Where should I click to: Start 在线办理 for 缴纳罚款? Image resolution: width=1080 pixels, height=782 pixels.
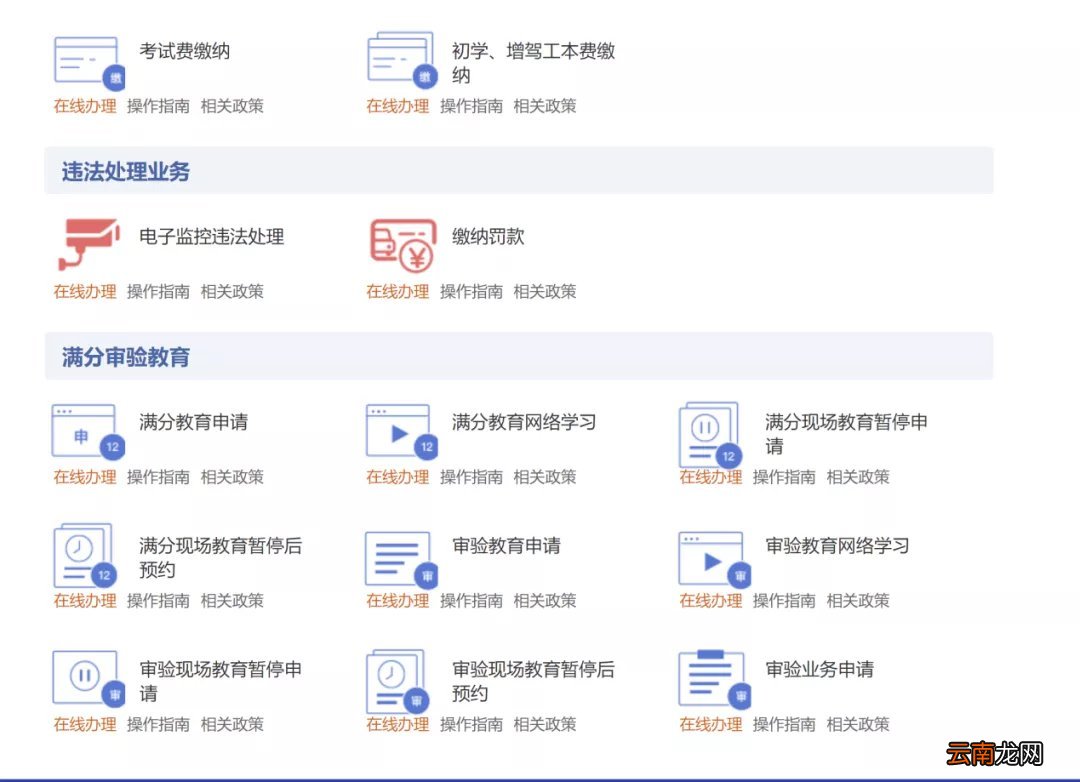(x=397, y=291)
